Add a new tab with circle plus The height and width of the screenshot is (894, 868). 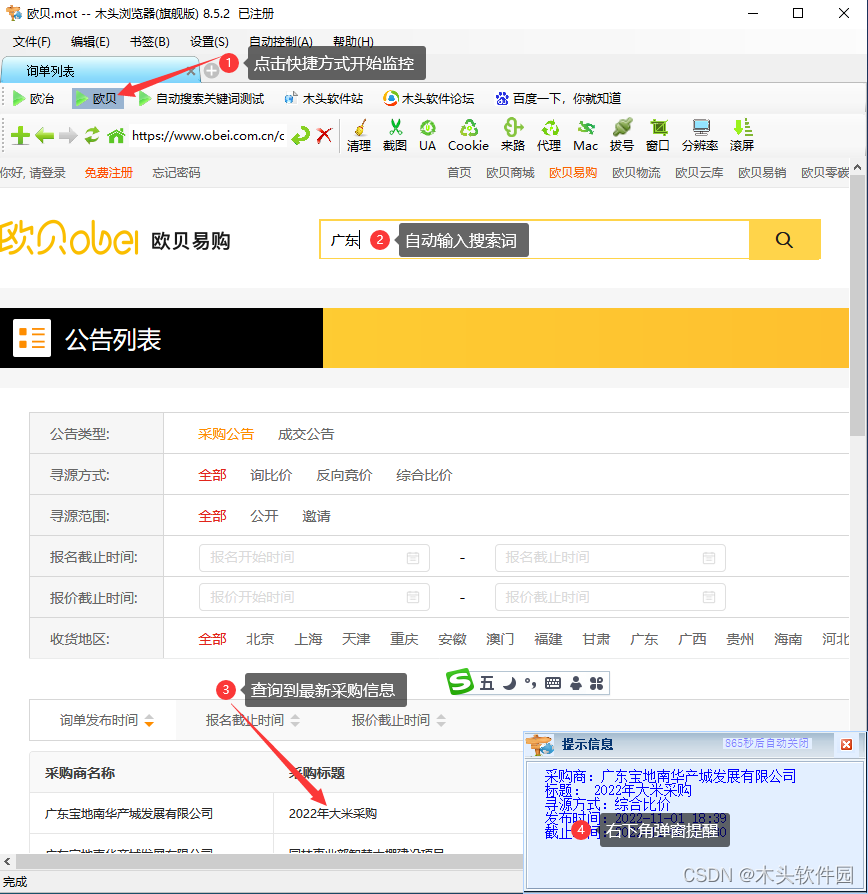pyautogui.click(x=212, y=71)
